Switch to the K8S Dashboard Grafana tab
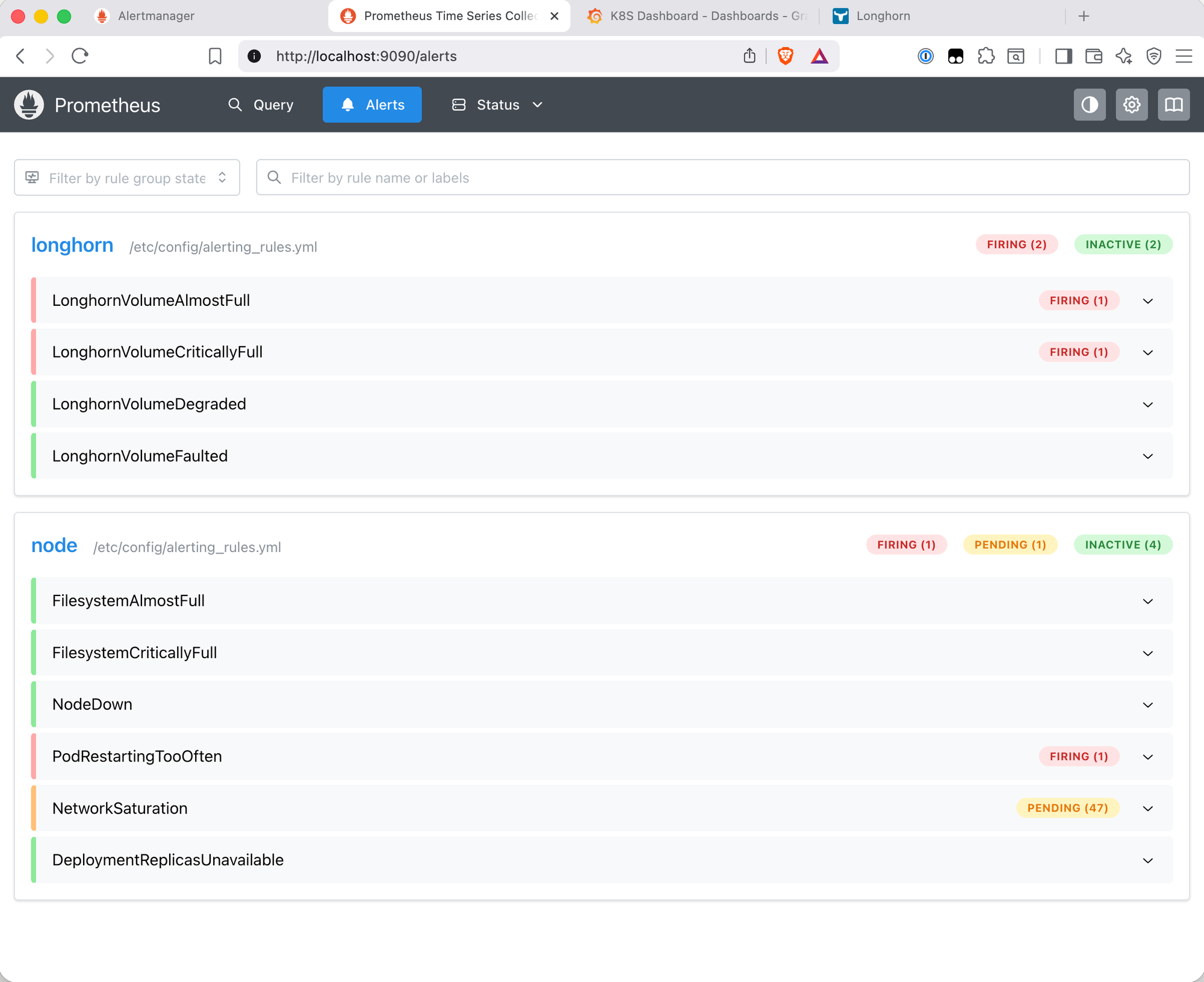 pyautogui.click(x=697, y=16)
